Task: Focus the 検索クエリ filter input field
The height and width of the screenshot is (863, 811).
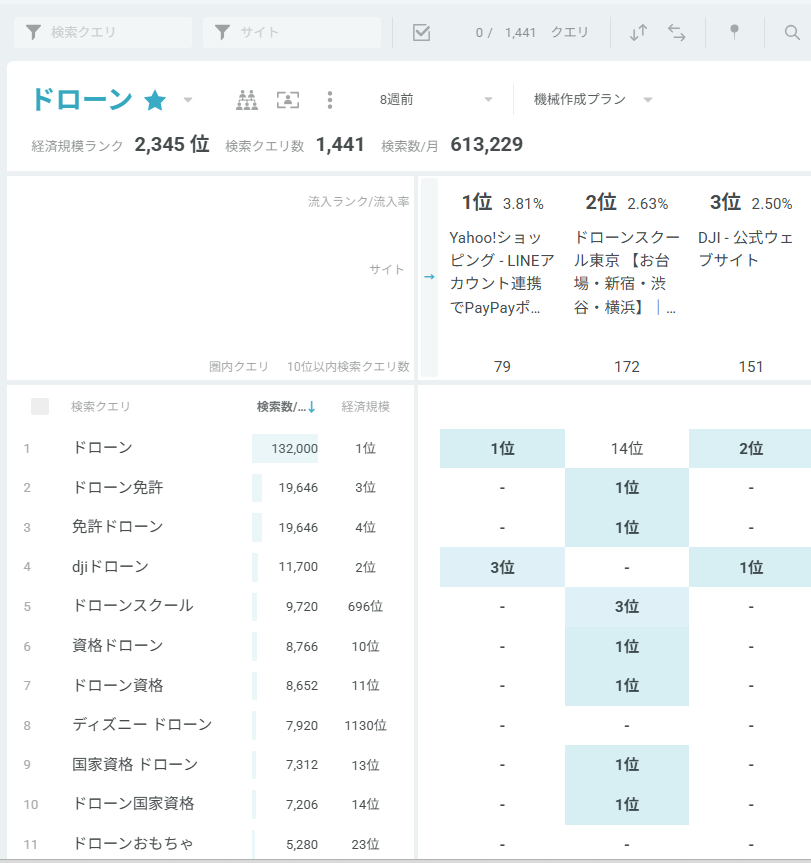Action: [x=103, y=32]
